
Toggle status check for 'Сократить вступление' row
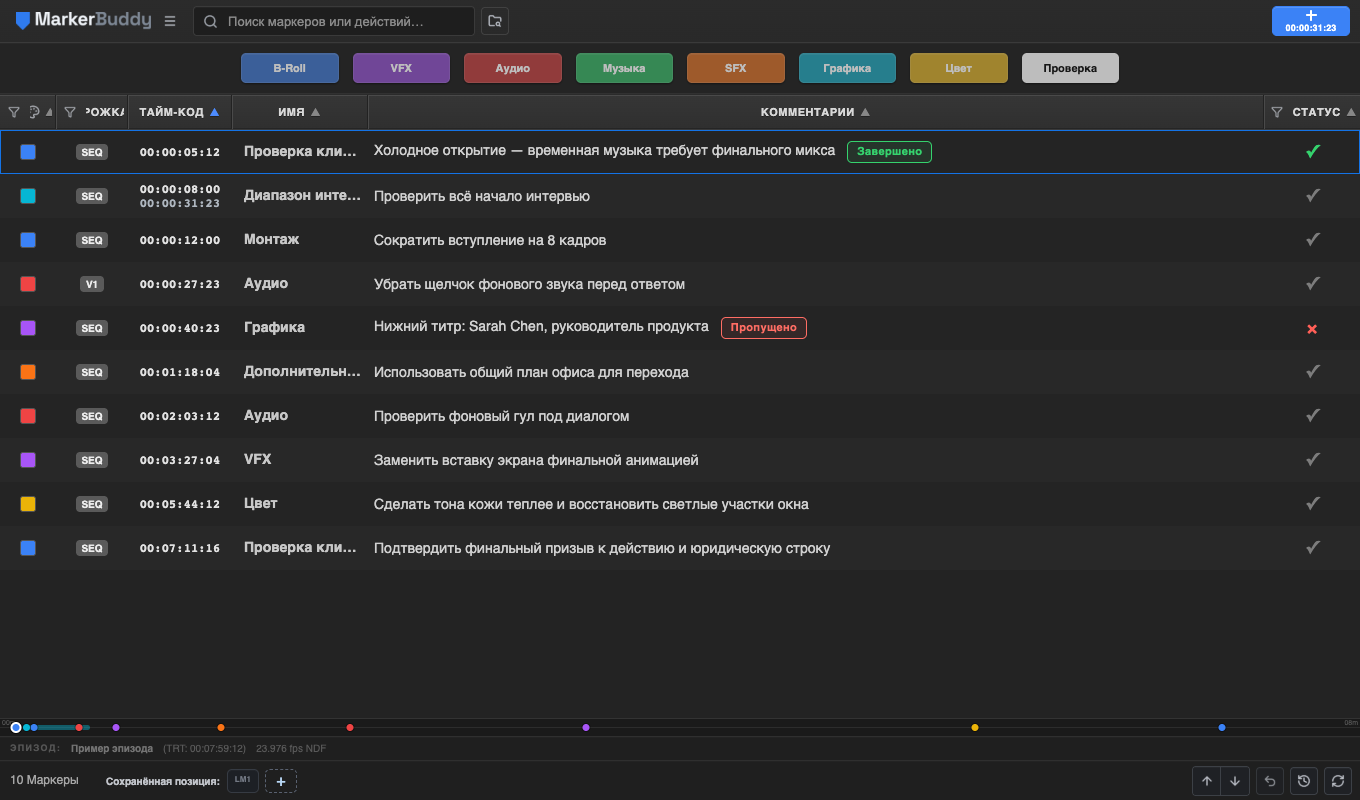coord(1313,240)
